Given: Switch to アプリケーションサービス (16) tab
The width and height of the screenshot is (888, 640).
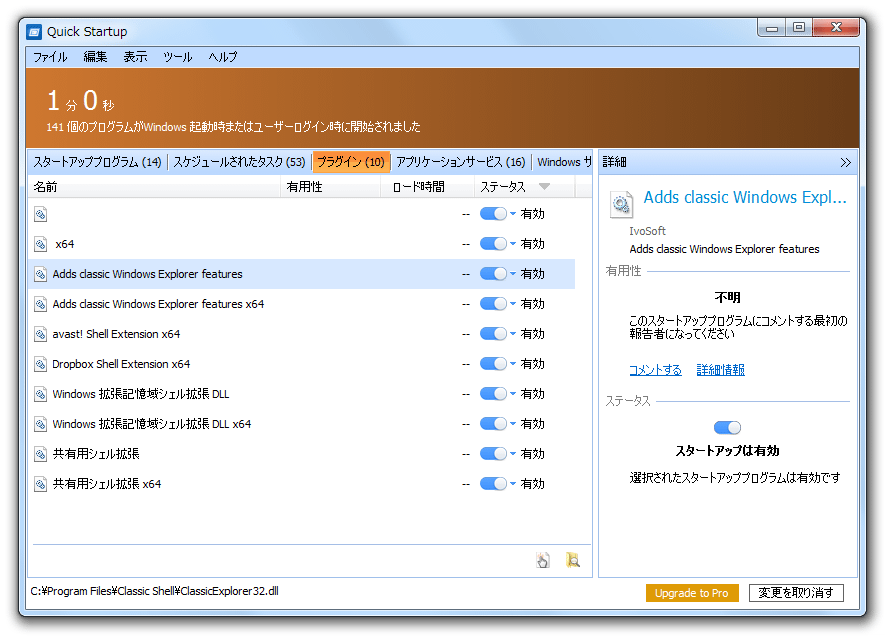Looking at the screenshot, I should coord(460,163).
